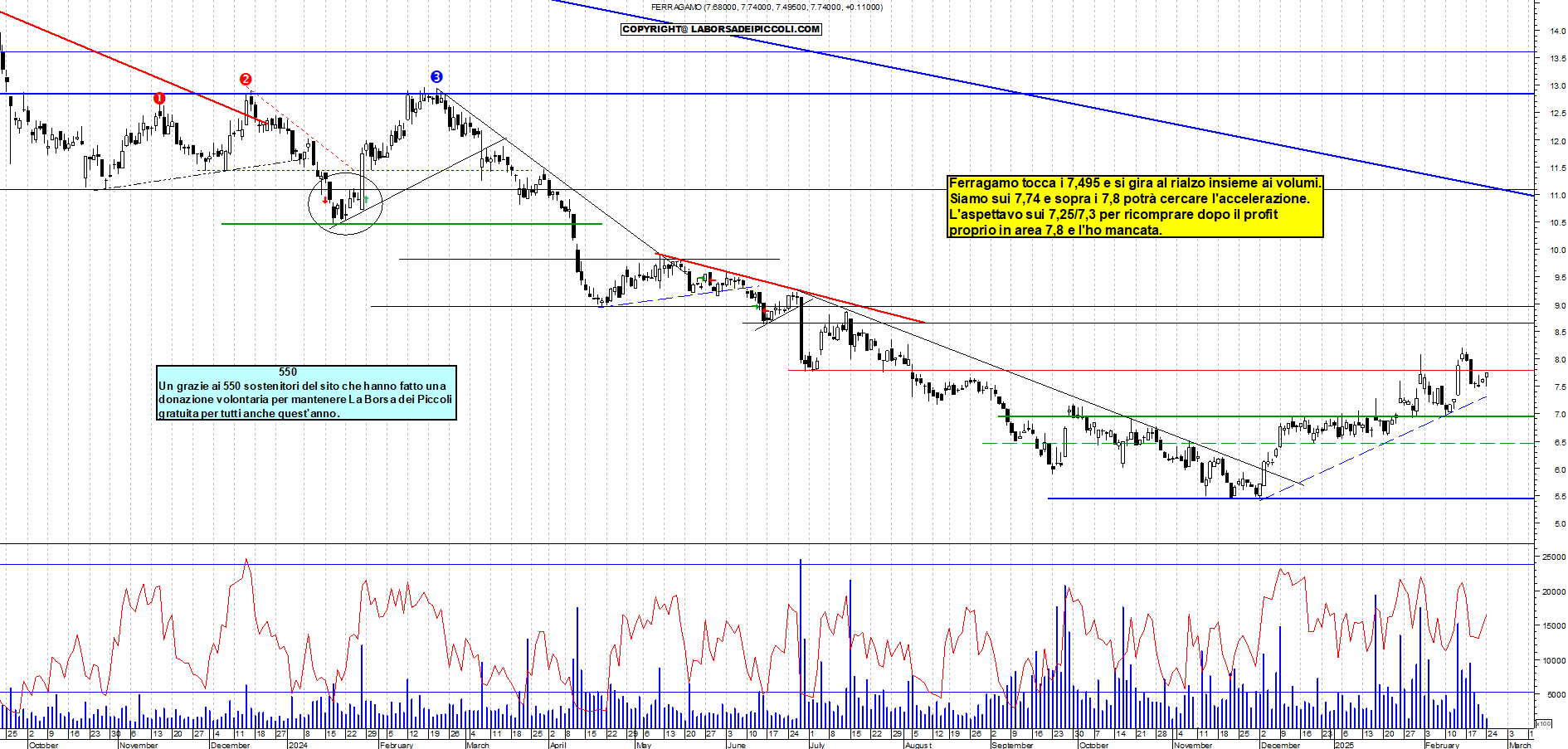Select the yellow Ferragamo commentary note
The height and width of the screenshot is (749, 1568).
click(1135, 207)
